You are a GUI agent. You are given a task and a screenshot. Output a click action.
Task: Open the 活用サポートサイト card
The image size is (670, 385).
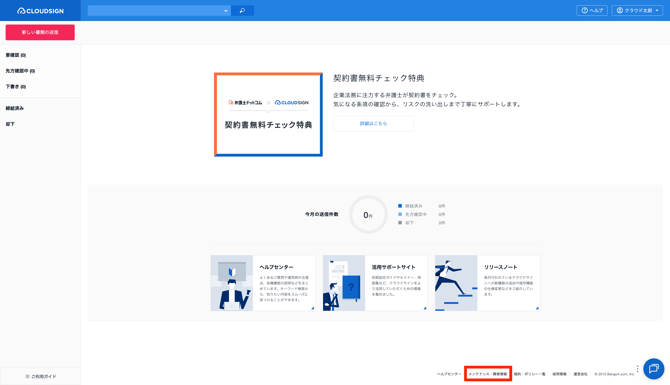[375, 283]
